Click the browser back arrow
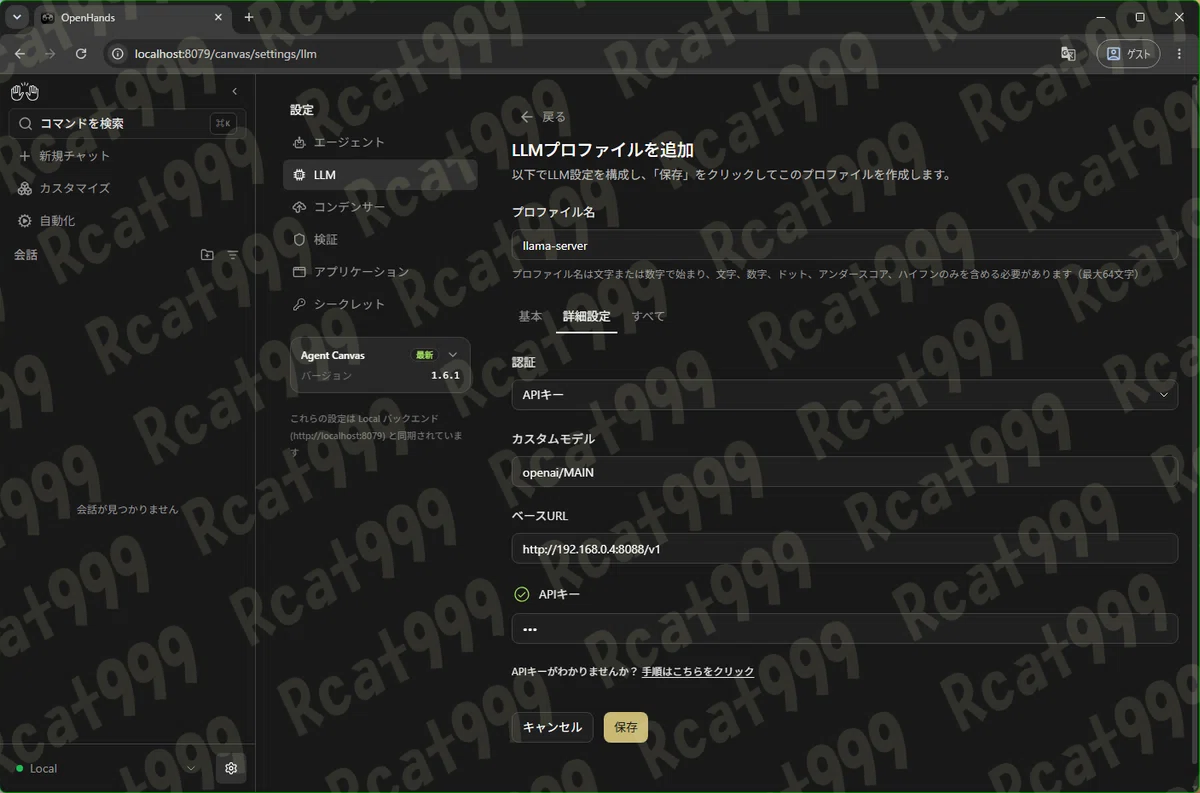This screenshot has width=1200, height=793. click(20, 54)
